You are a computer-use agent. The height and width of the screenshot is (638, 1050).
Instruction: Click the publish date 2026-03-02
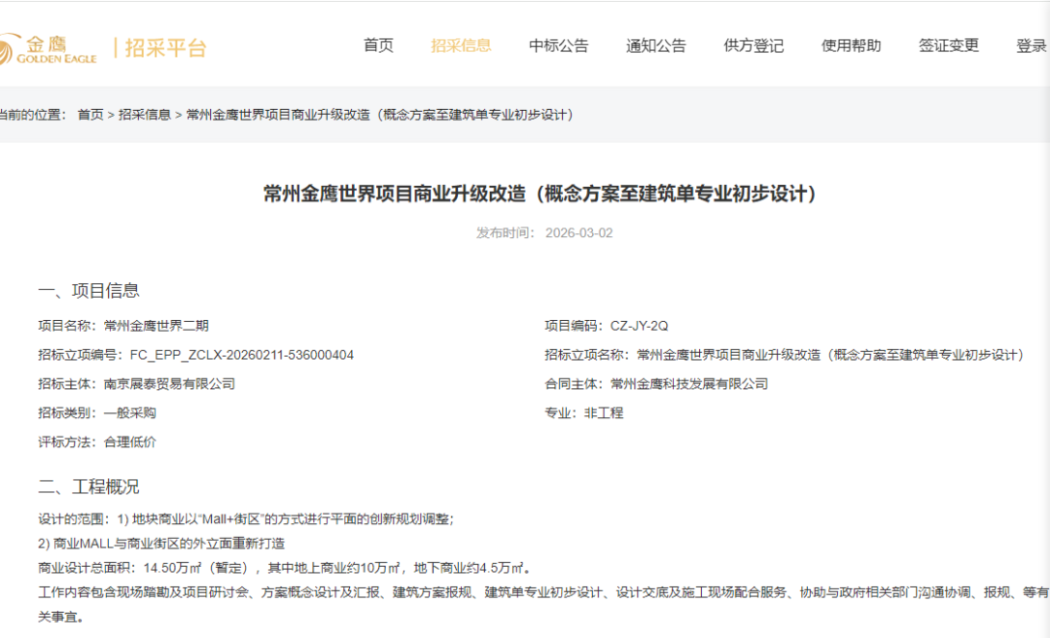(x=579, y=233)
